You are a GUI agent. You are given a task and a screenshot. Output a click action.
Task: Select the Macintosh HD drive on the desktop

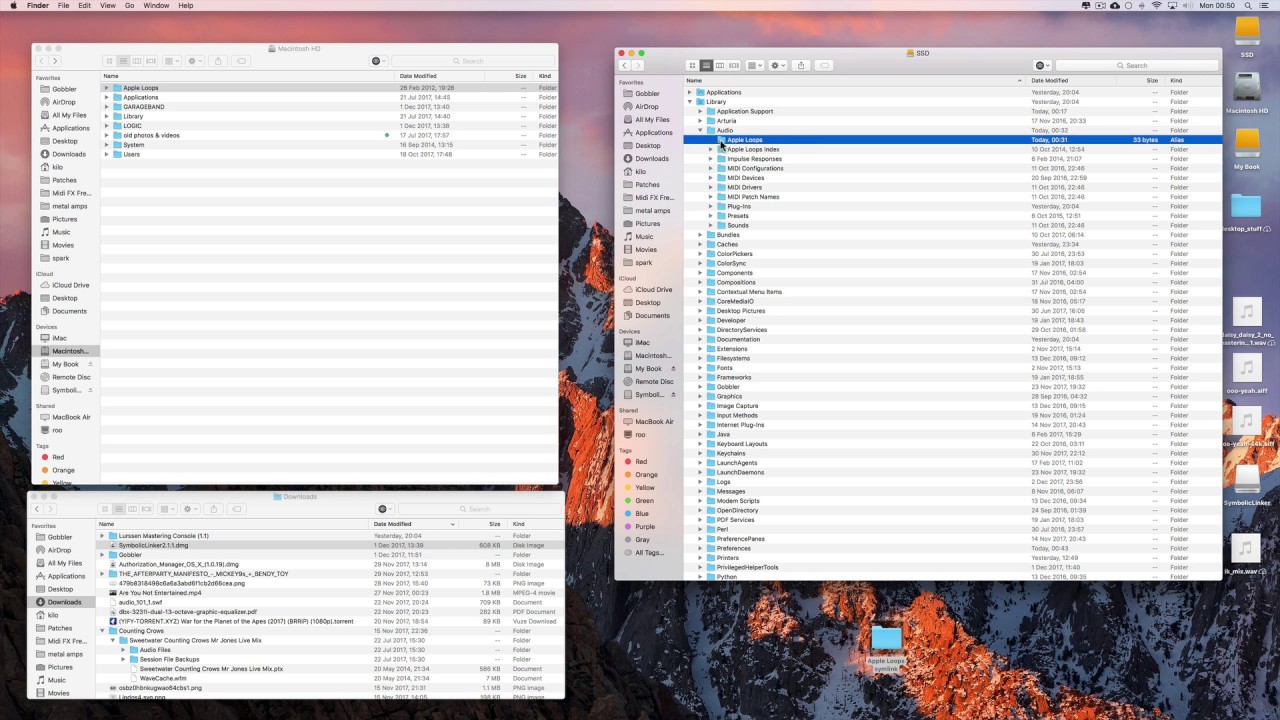point(1247,88)
